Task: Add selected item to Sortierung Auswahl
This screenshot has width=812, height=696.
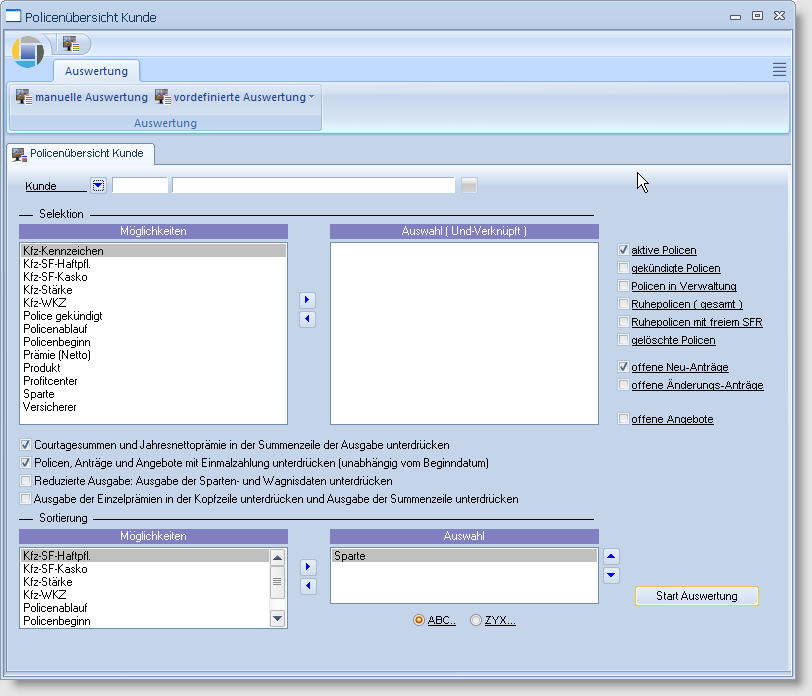Action: [308, 567]
